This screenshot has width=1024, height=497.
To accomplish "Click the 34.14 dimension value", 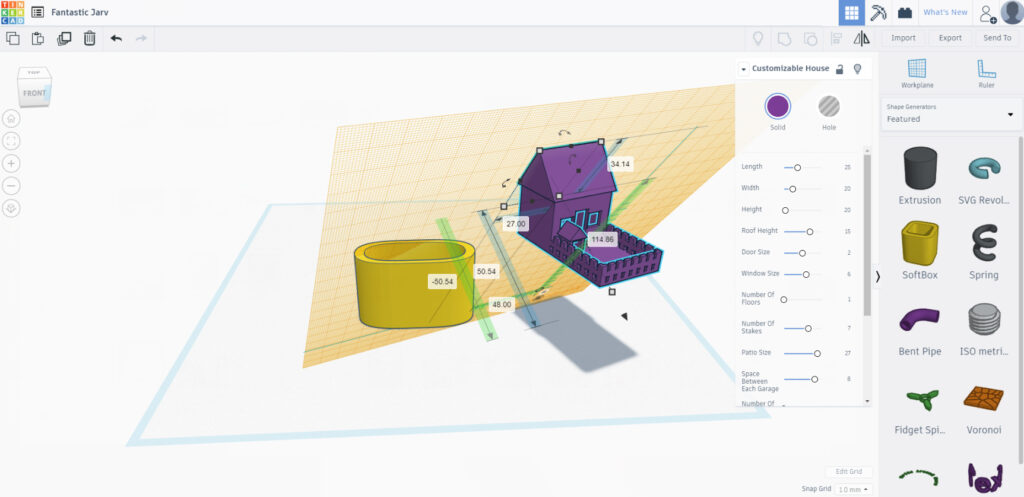I will click(620, 165).
